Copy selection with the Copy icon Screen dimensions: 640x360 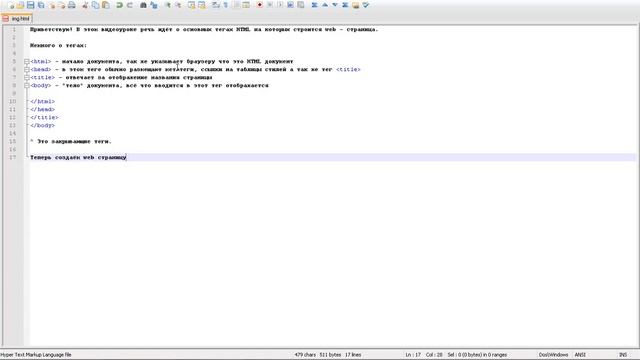pyautogui.click(x=96, y=5)
